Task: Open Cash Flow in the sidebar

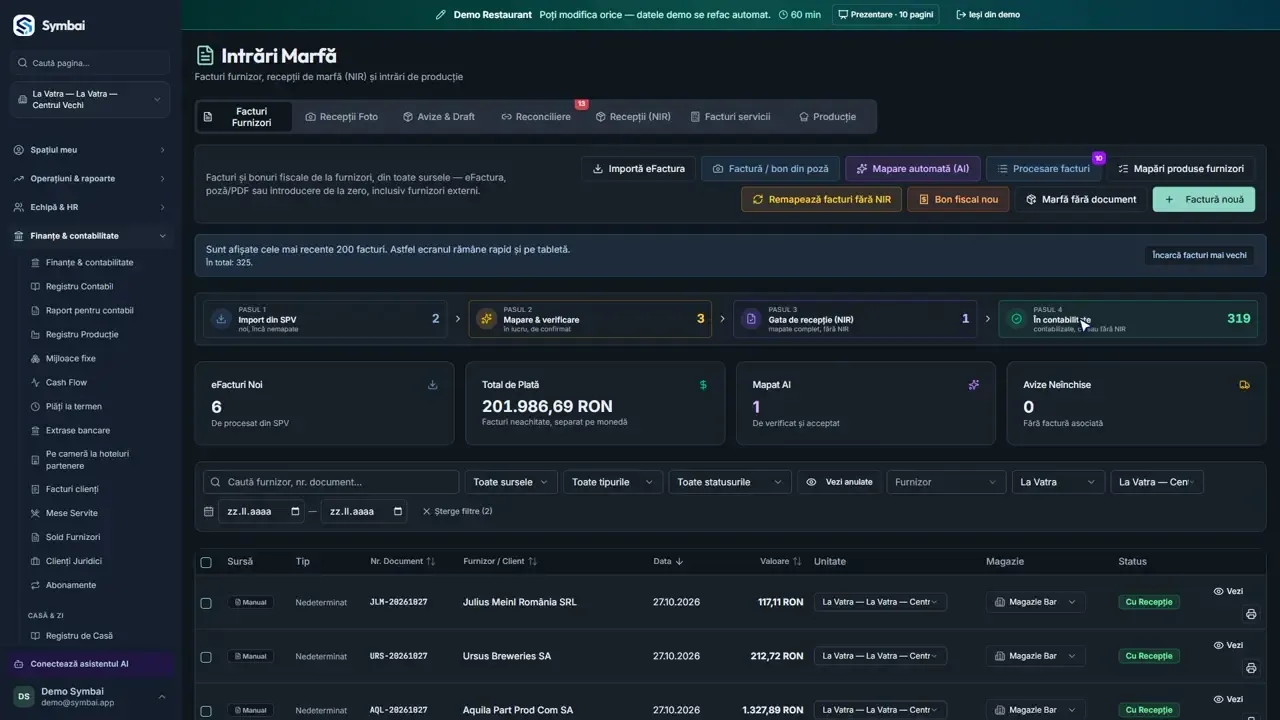Action: (66, 382)
